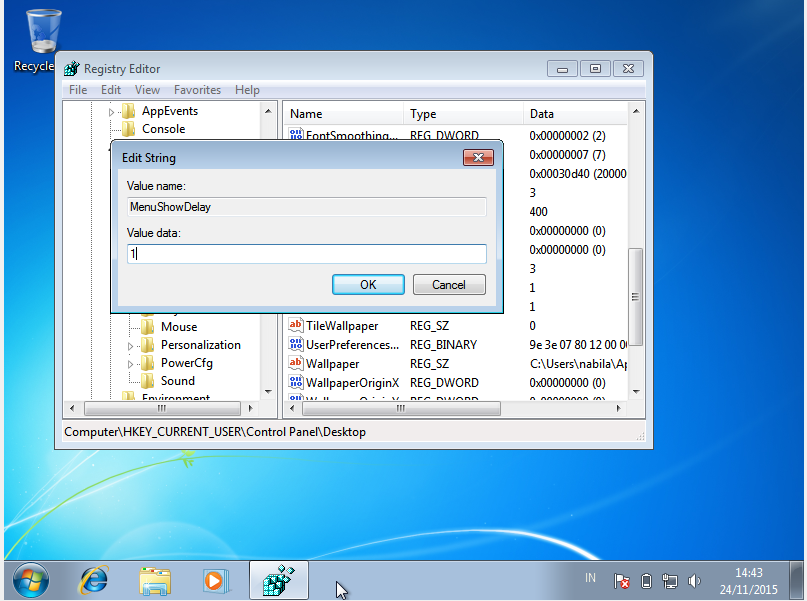Open the Favorites menu
Viewport: 807px width, 601px height.
(197, 90)
